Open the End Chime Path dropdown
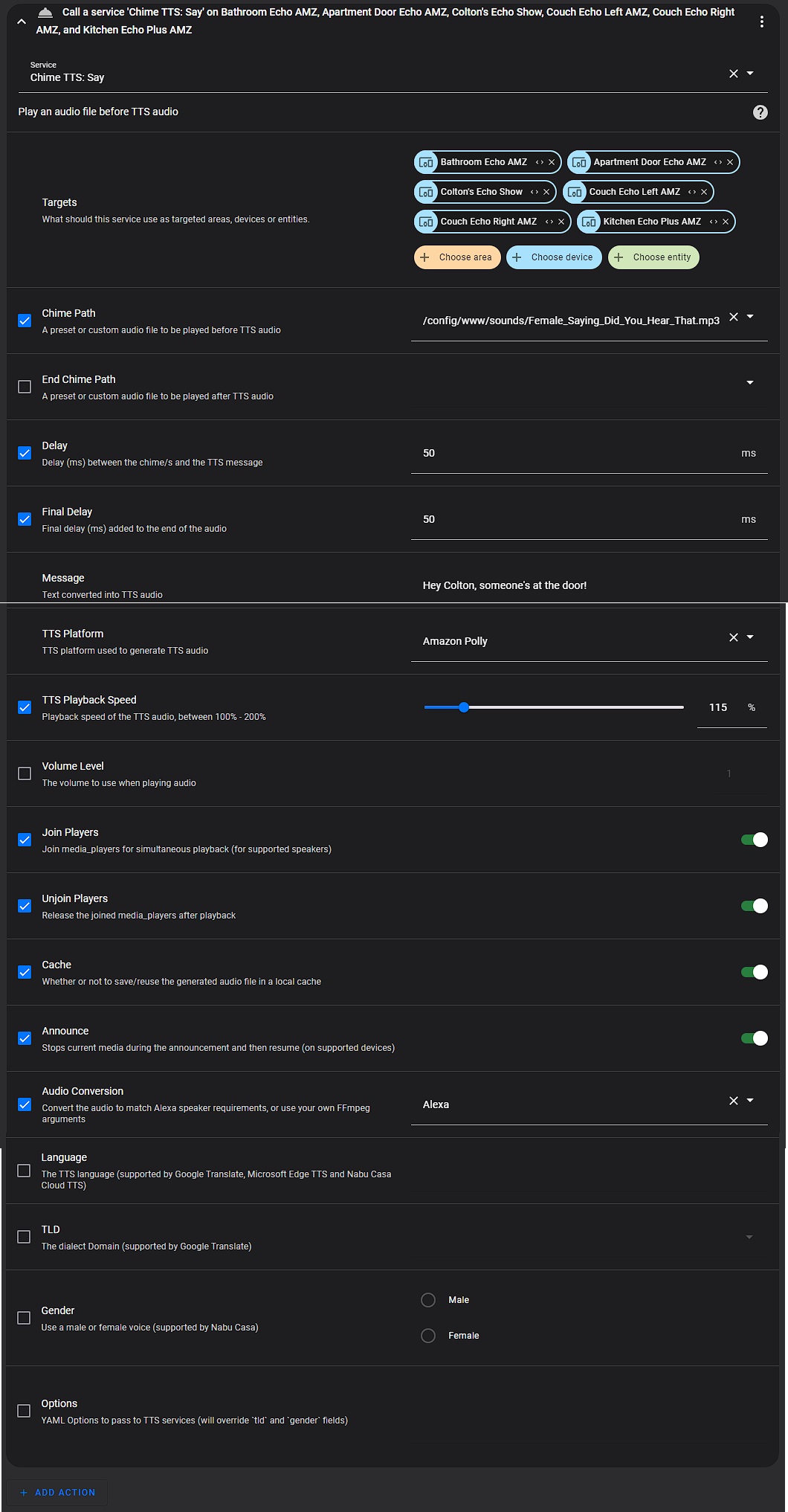This screenshot has width=788, height=1512. 750,382
